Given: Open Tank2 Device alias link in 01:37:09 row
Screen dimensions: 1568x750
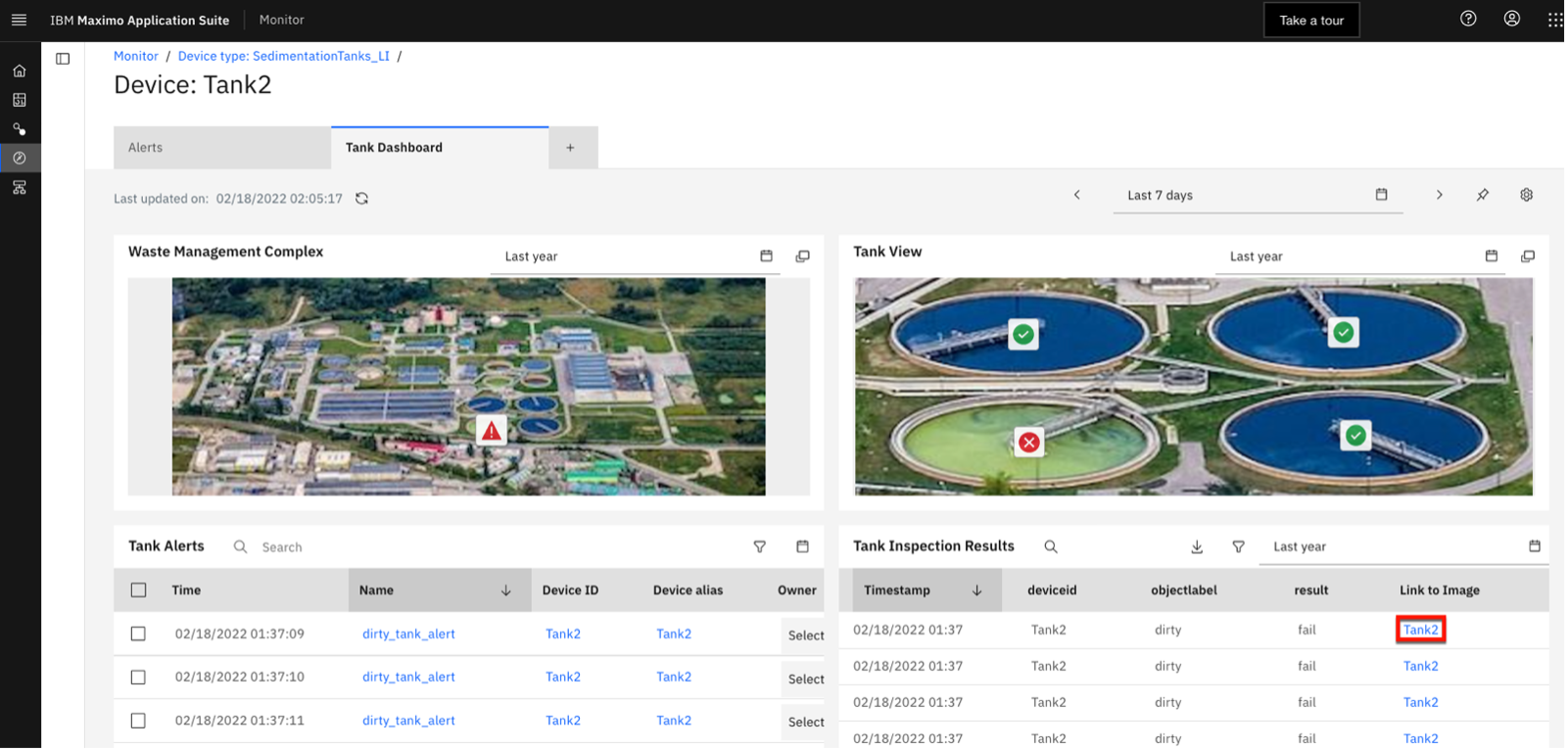Looking at the screenshot, I should [x=674, y=633].
